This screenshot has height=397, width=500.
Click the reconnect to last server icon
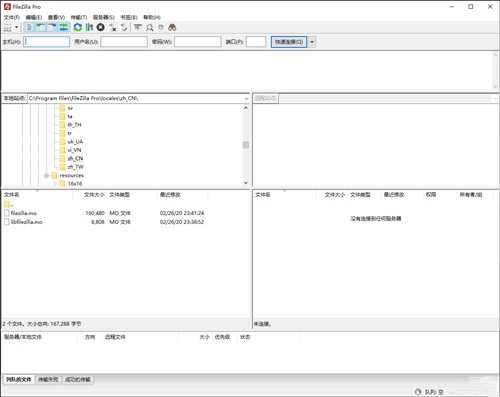pyautogui.click(x=124, y=27)
